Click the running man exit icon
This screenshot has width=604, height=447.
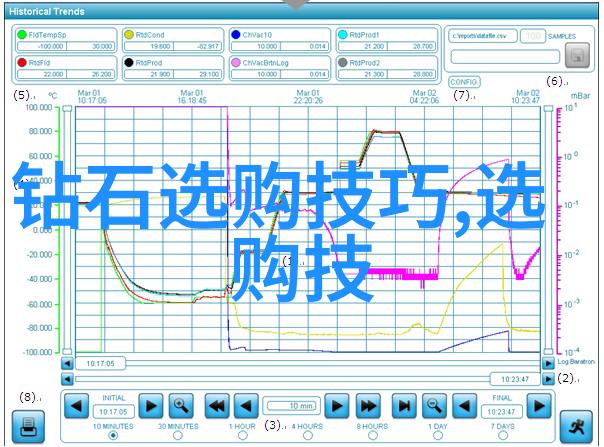pyautogui.click(x=576, y=426)
